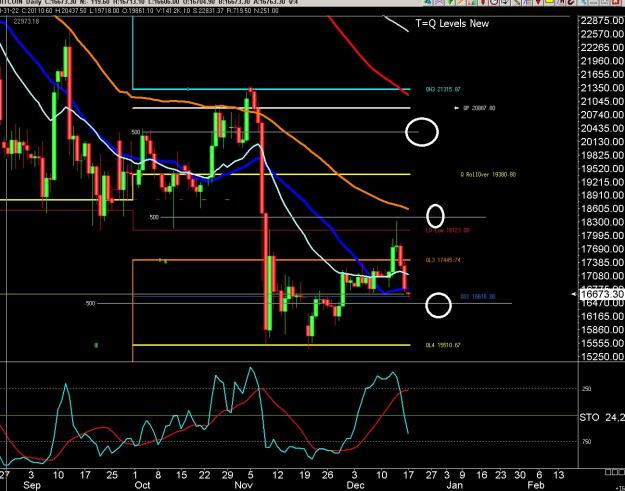The image size is (625, 491).
Task: Click the 15555.00 axis value
Action: tap(603, 343)
